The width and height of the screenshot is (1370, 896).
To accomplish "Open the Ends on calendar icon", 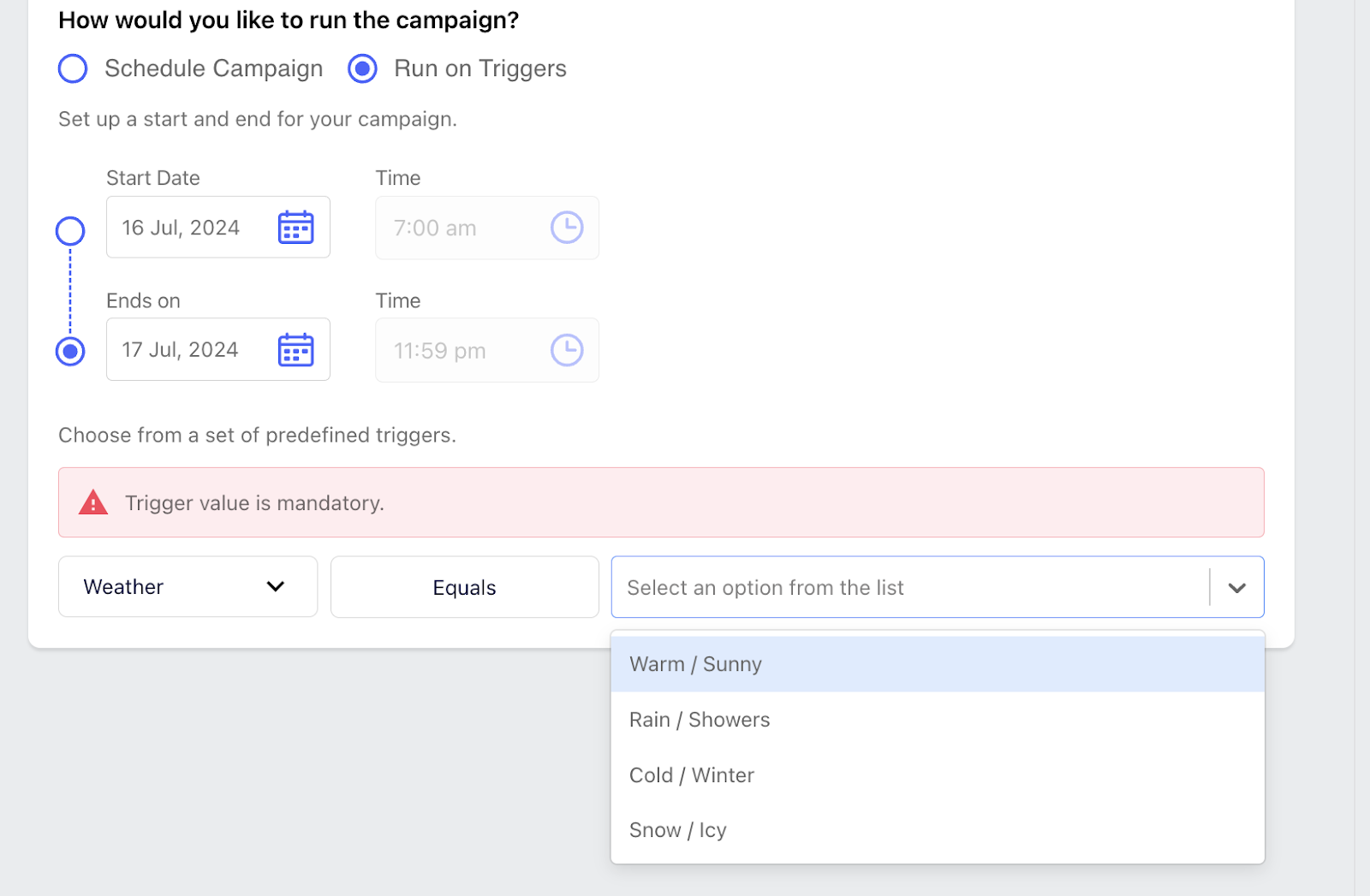I will tap(296, 350).
